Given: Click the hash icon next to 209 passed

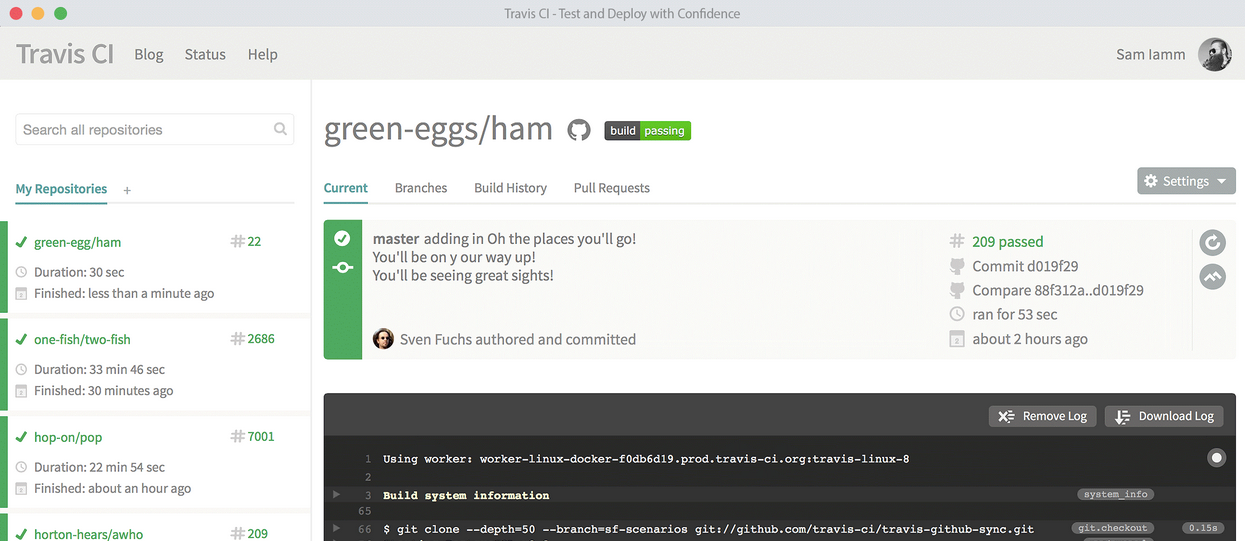Looking at the screenshot, I should click(957, 241).
